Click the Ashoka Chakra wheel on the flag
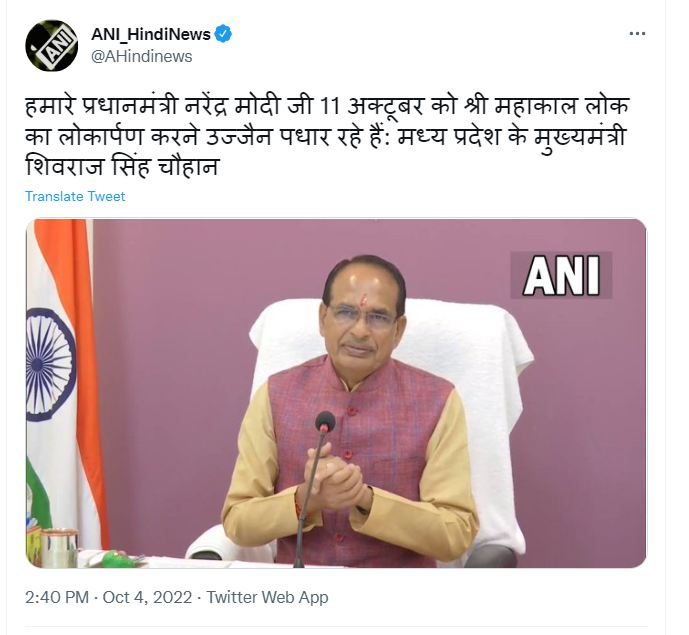The image size is (689, 635). 51,365
